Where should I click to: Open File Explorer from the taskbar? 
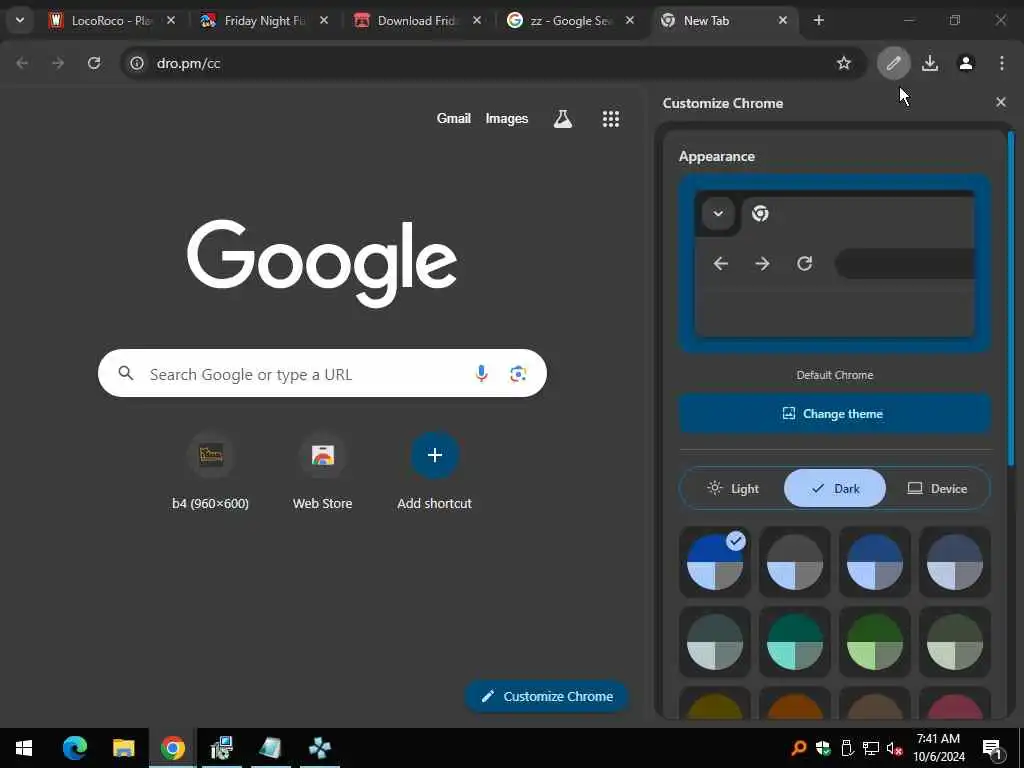123,748
